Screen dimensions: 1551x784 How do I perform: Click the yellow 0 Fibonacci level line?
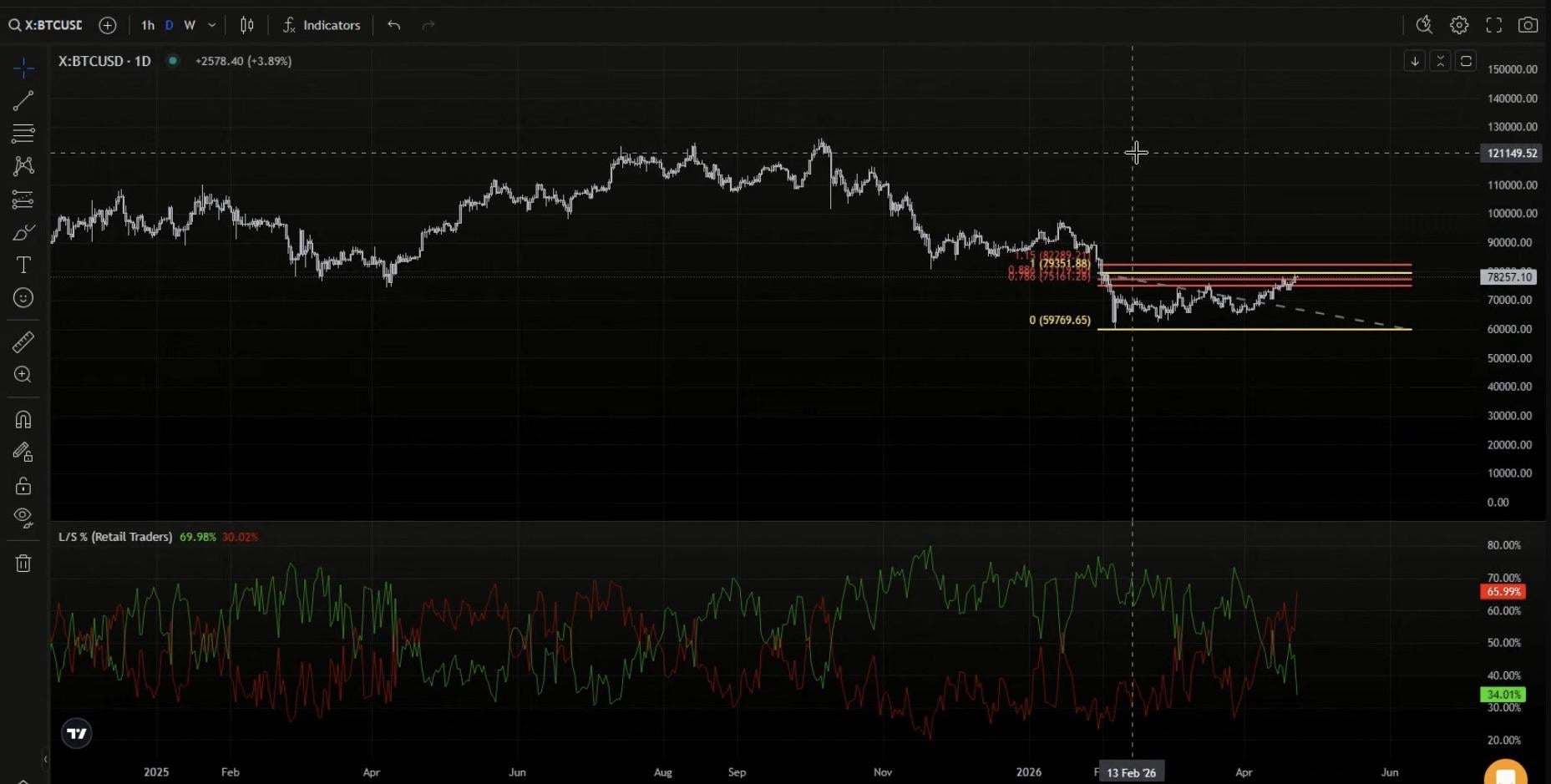(1253, 329)
